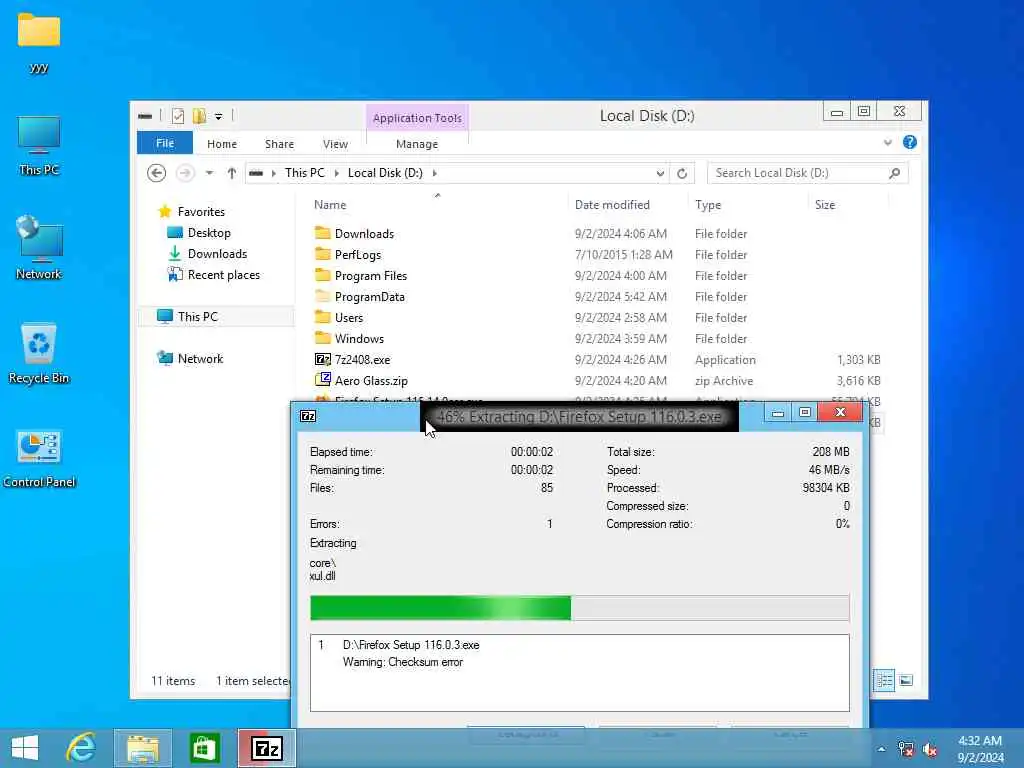The image size is (1024, 768).
Task: Click the Windows Start button
Action: tap(25, 748)
